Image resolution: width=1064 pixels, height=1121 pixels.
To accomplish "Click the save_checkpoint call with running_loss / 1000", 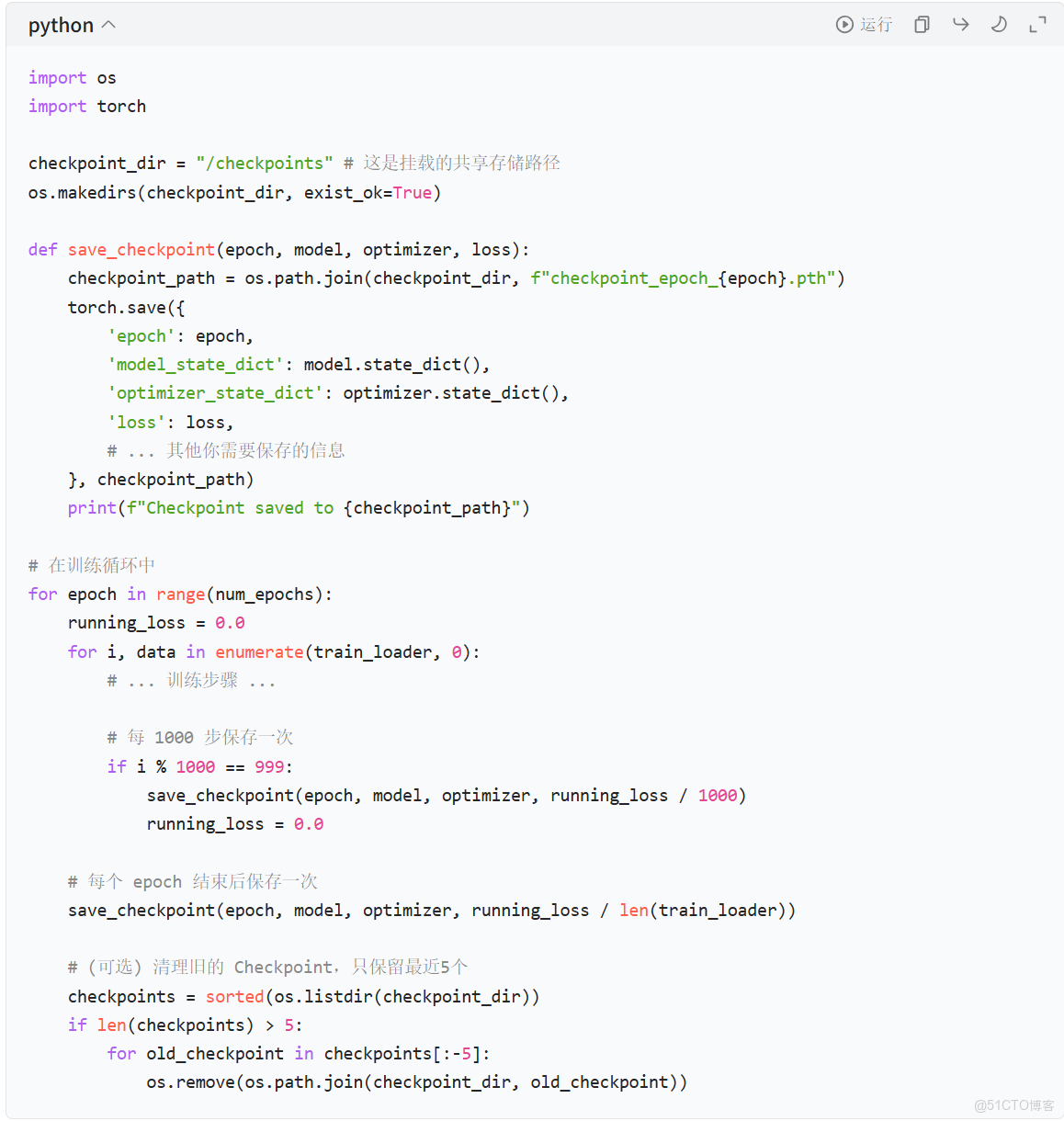I will (x=447, y=796).
